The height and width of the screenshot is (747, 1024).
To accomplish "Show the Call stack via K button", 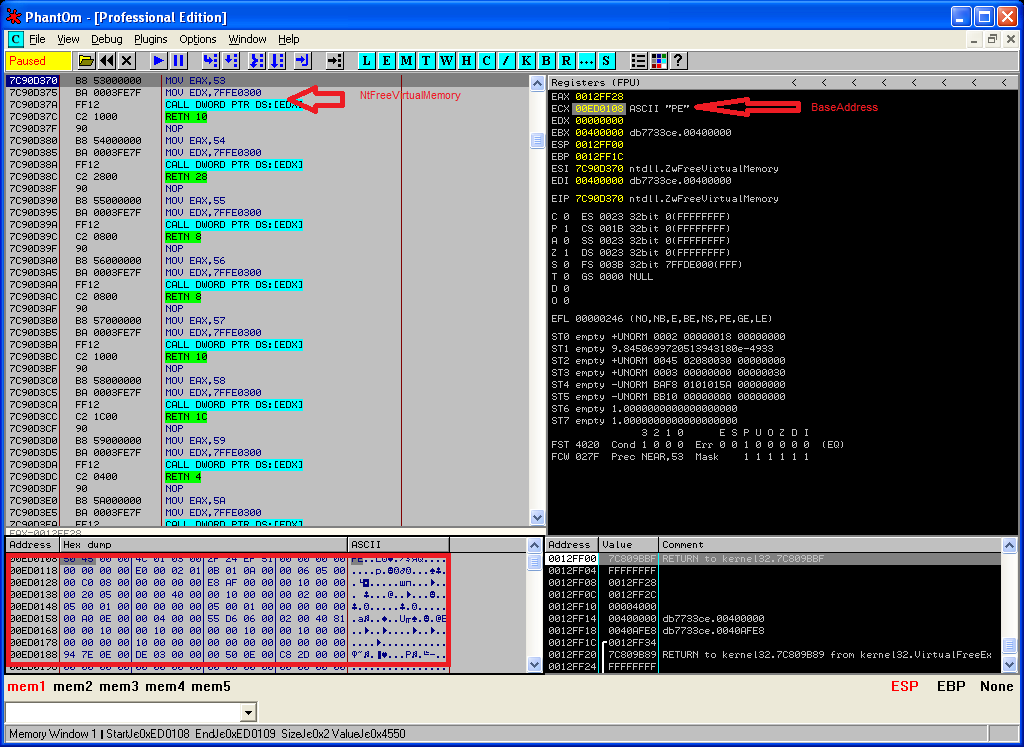I will 526,61.
